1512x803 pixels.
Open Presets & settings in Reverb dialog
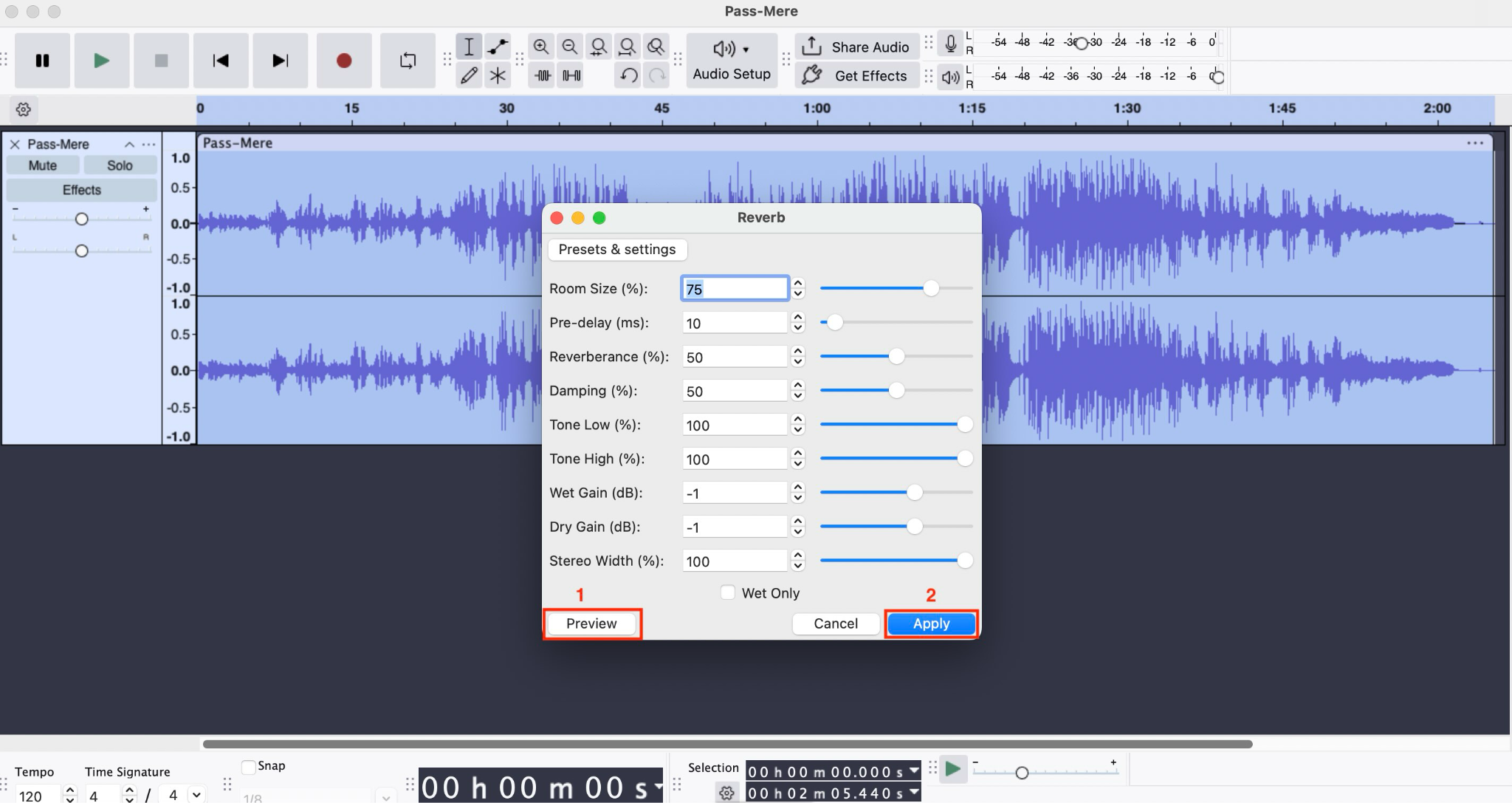point(617,250)
